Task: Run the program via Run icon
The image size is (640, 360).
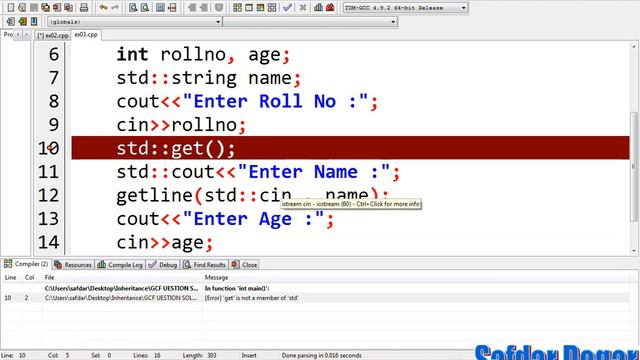Action: 249,7
